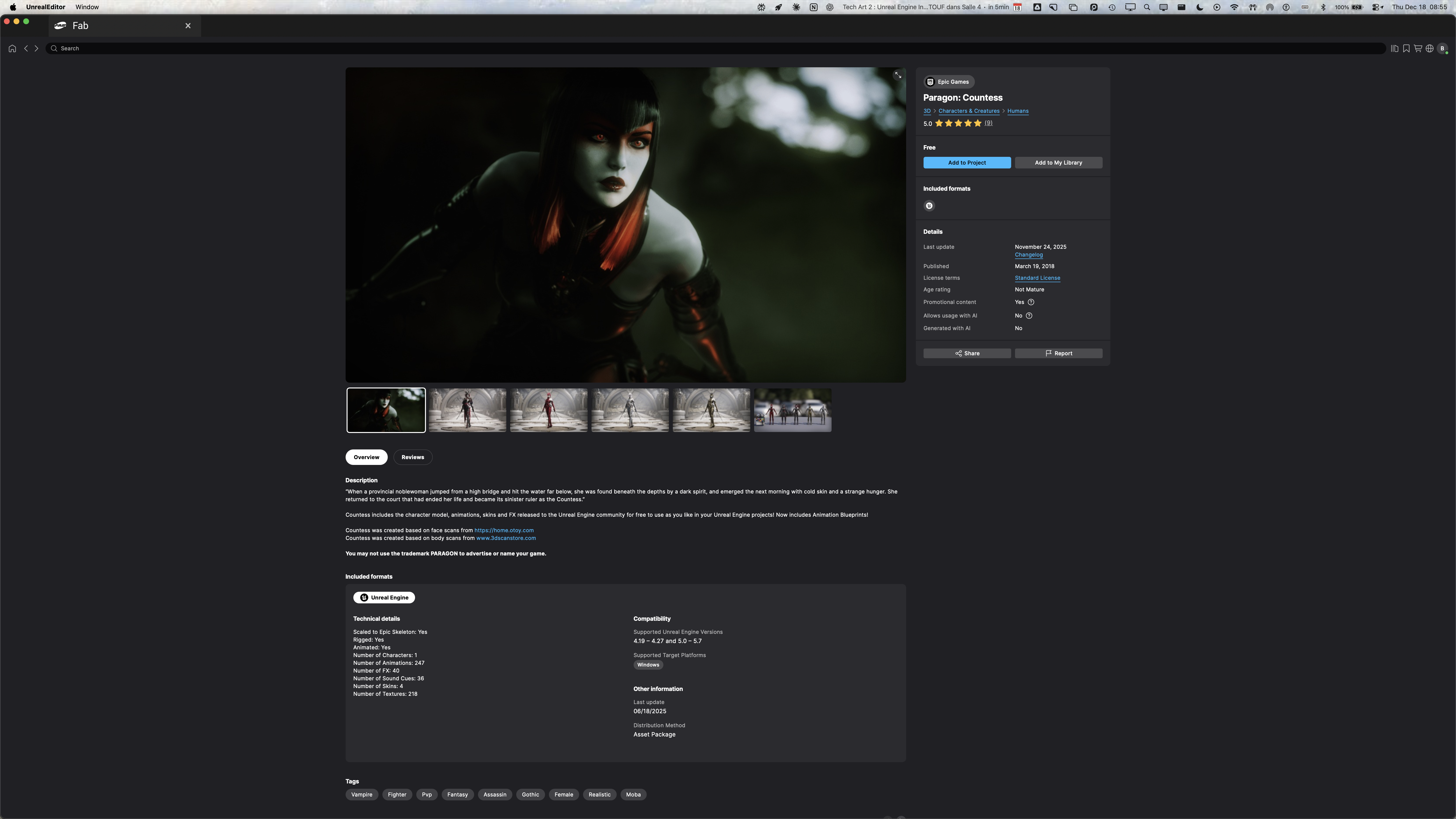Navigate back with the left arrow
The image size is (1456, 819).
26,49
